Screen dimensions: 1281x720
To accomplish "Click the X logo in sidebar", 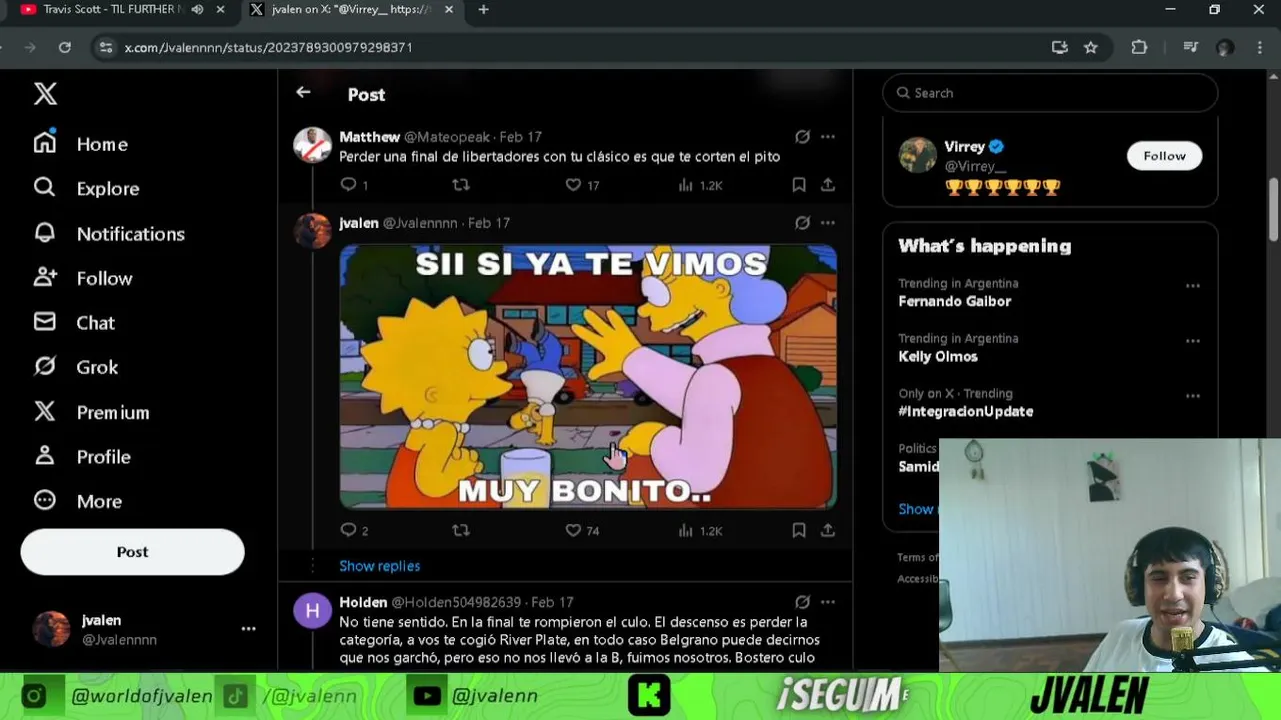I will 45,94.
